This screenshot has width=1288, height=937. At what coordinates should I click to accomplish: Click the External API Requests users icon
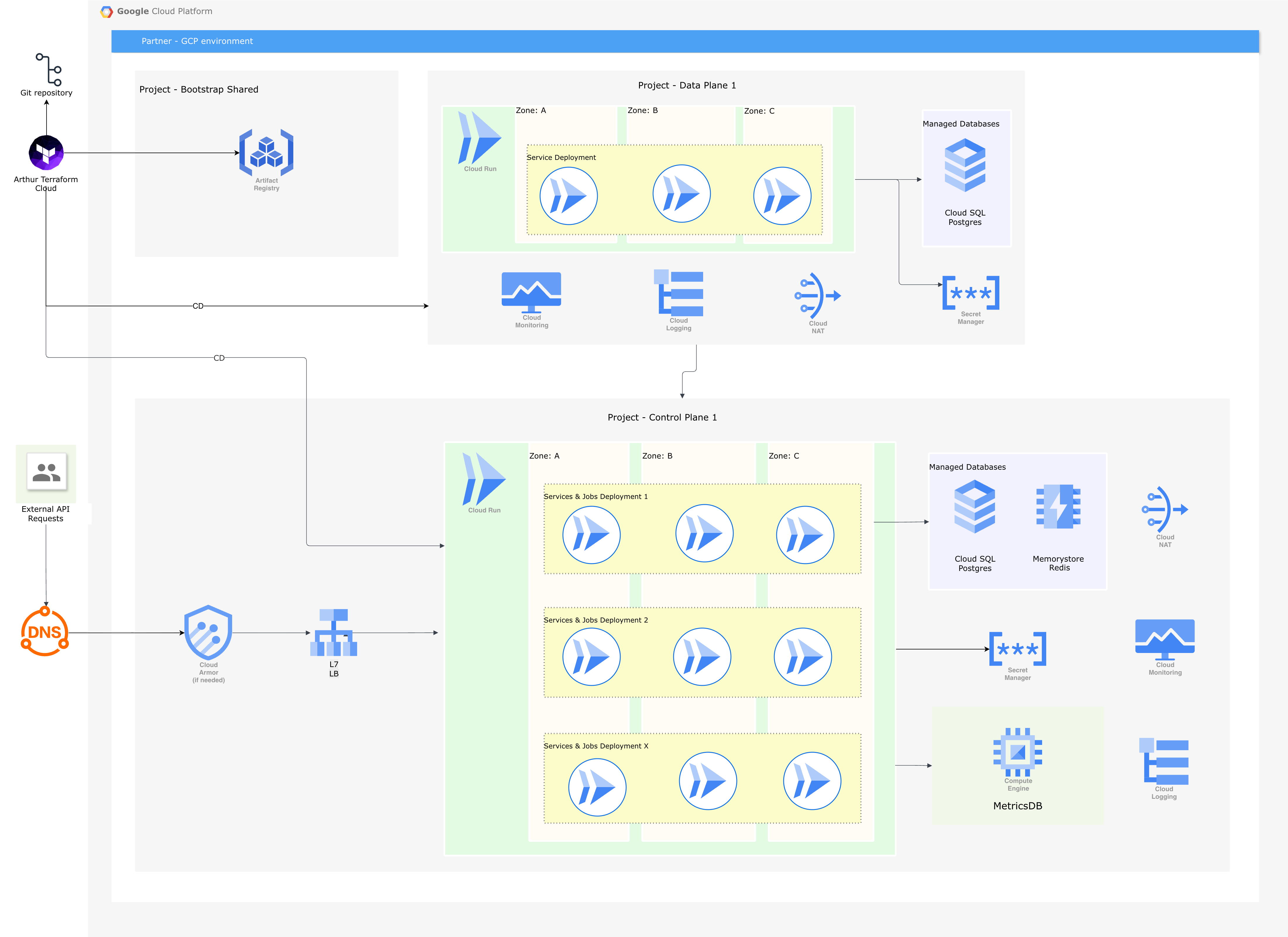click(47, 472)
